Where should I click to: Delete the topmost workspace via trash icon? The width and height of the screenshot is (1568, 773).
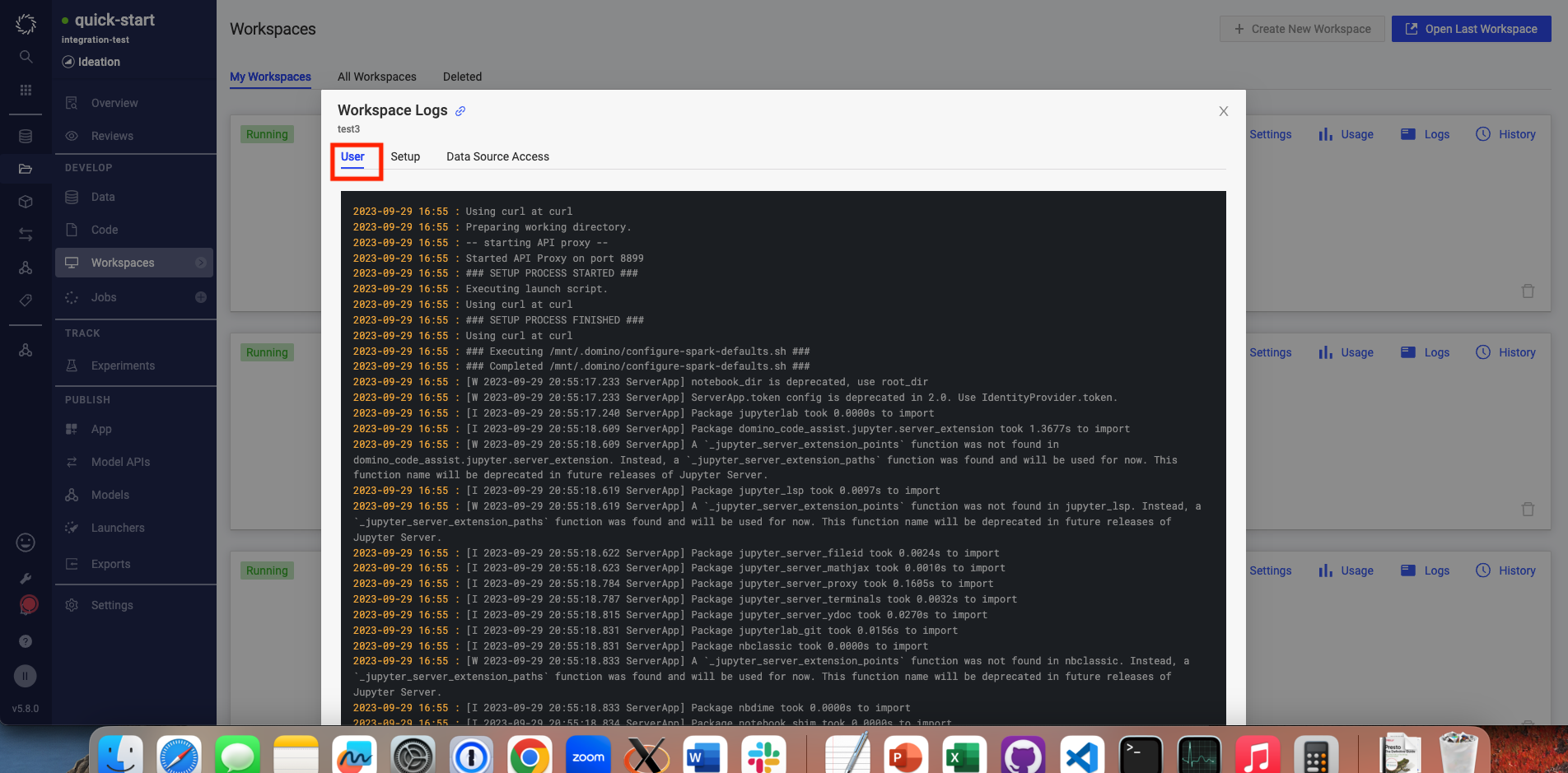[1528, 291]
